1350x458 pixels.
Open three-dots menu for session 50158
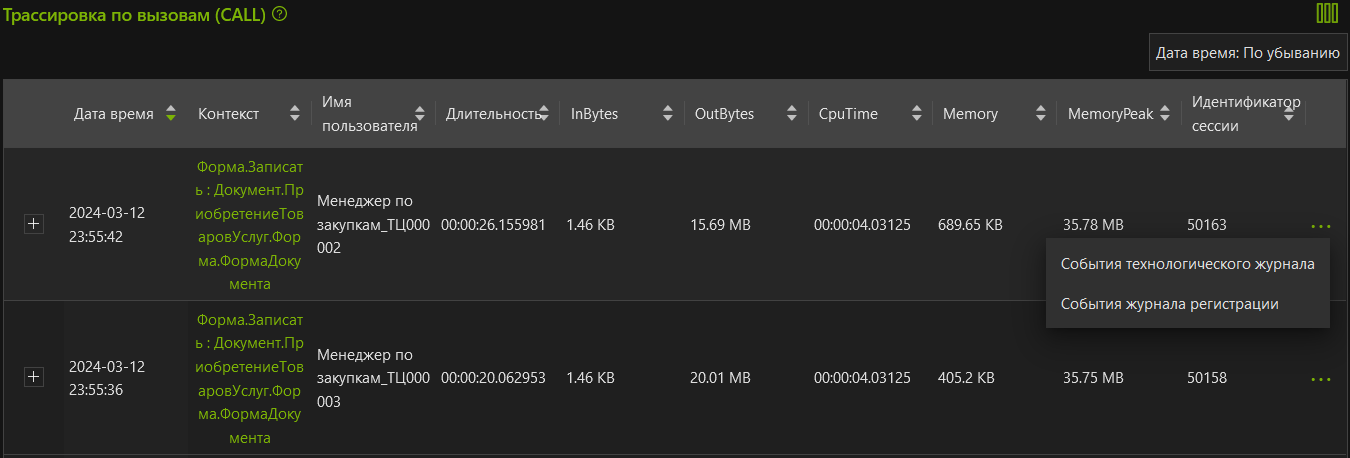tap(1320, 379)
